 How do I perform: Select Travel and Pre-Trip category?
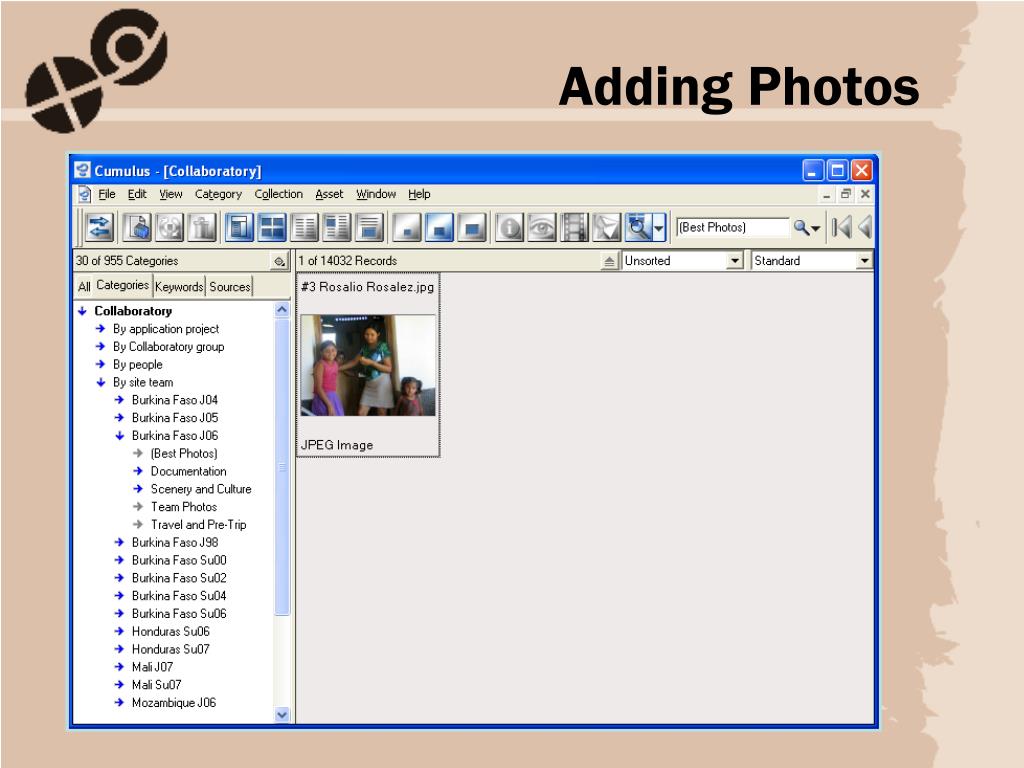click(199, 524)
